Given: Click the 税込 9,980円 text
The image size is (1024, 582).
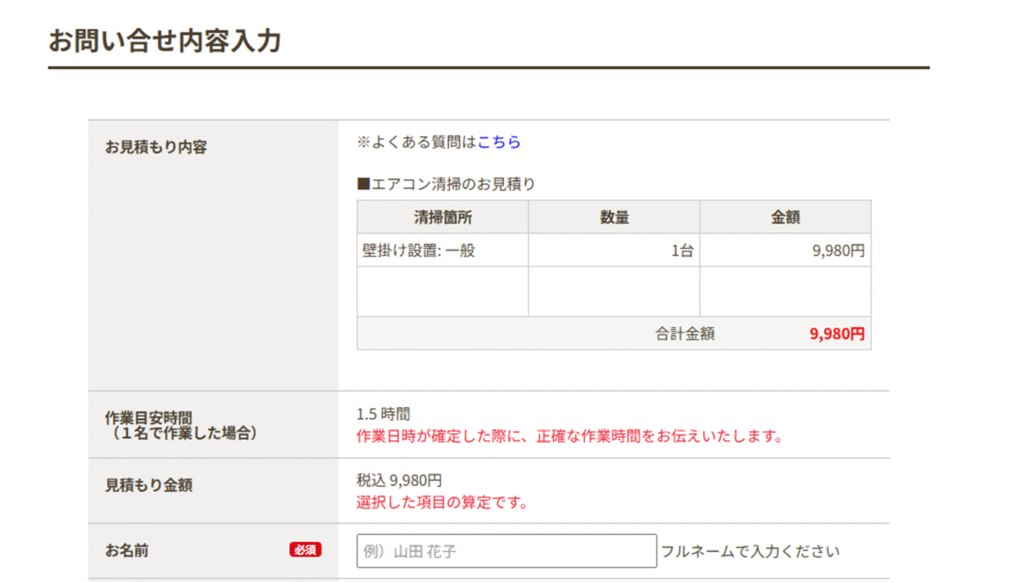Looking at the screenshot, I should click(399, 480).
